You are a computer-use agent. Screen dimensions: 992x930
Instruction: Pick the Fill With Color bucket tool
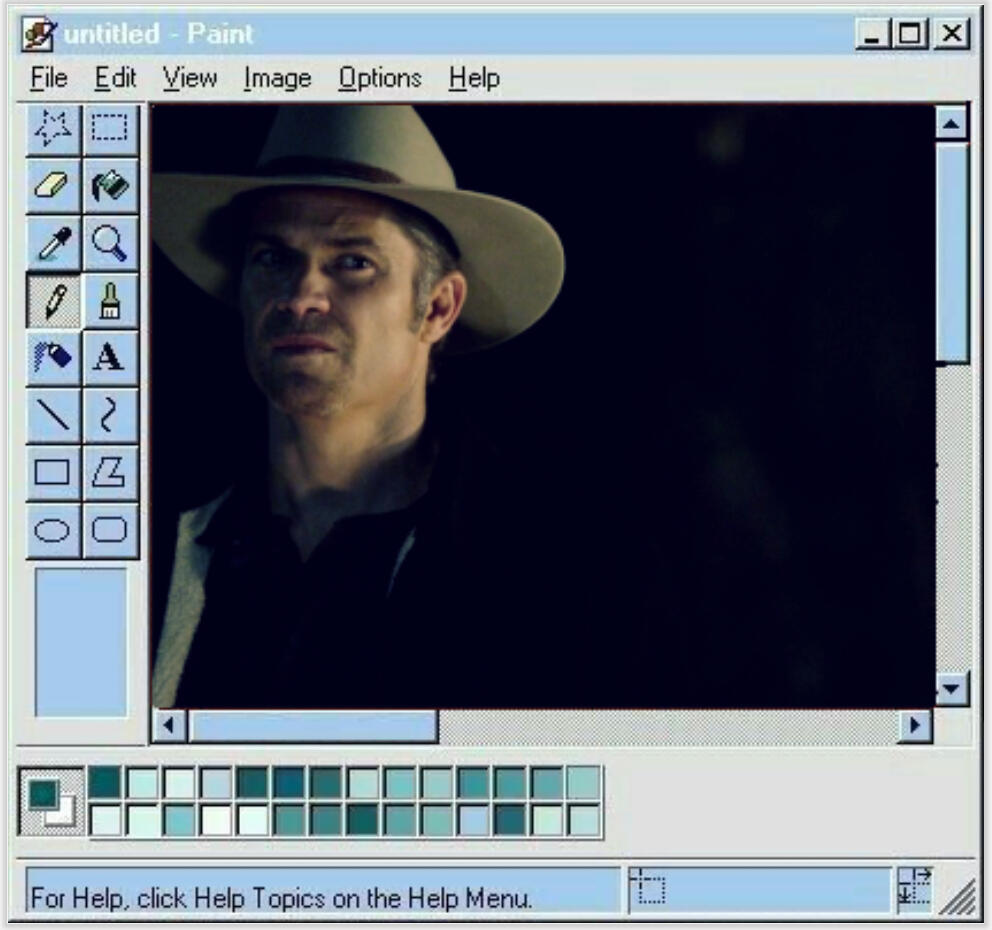(110, 186)
